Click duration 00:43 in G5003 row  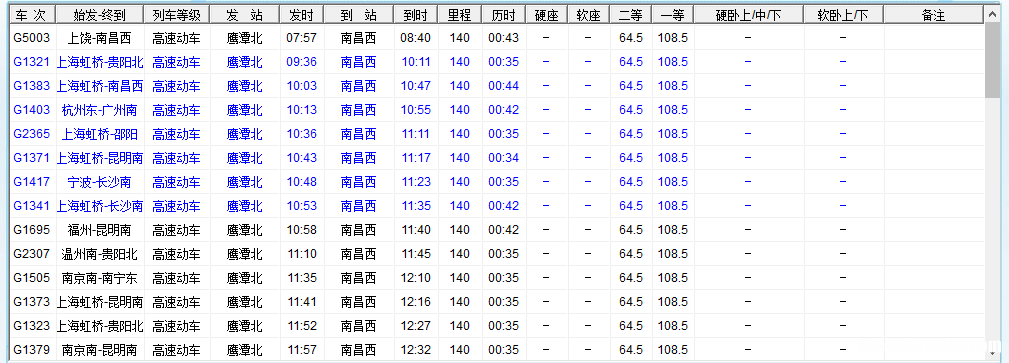pyautogui.click(x=504, y=38)
